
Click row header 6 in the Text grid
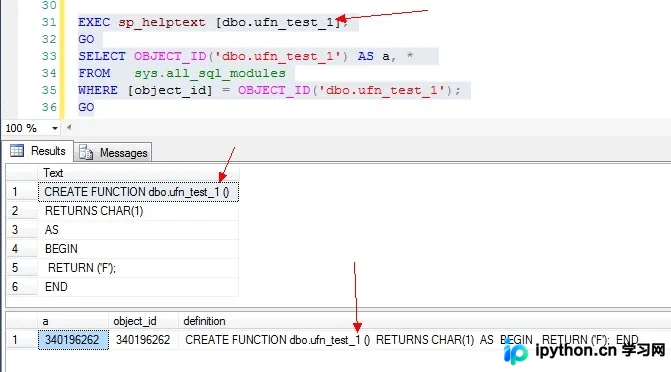click(x=22, y=287)
